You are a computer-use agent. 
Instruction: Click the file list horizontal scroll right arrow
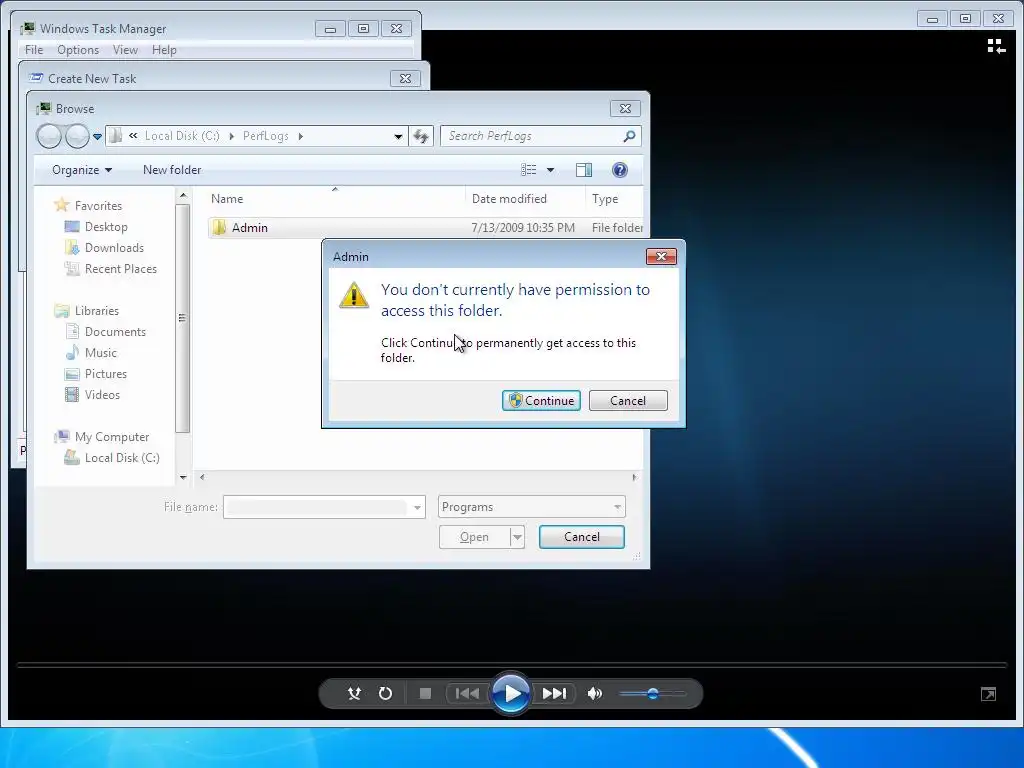pyautogui.click(x=634, y=477)
